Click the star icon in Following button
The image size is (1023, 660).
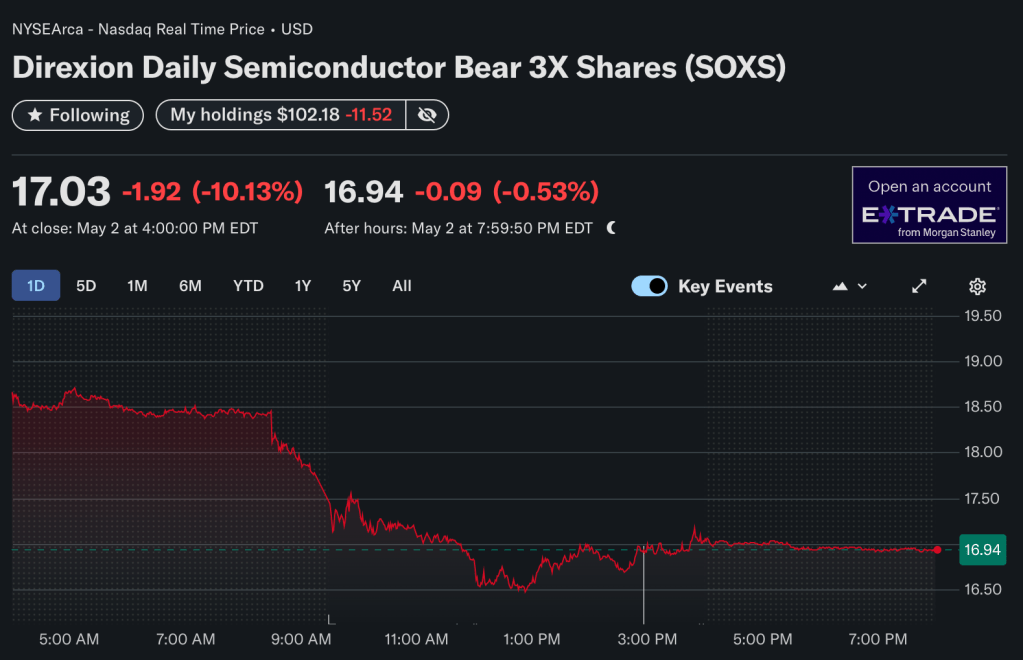pos(35,115)
